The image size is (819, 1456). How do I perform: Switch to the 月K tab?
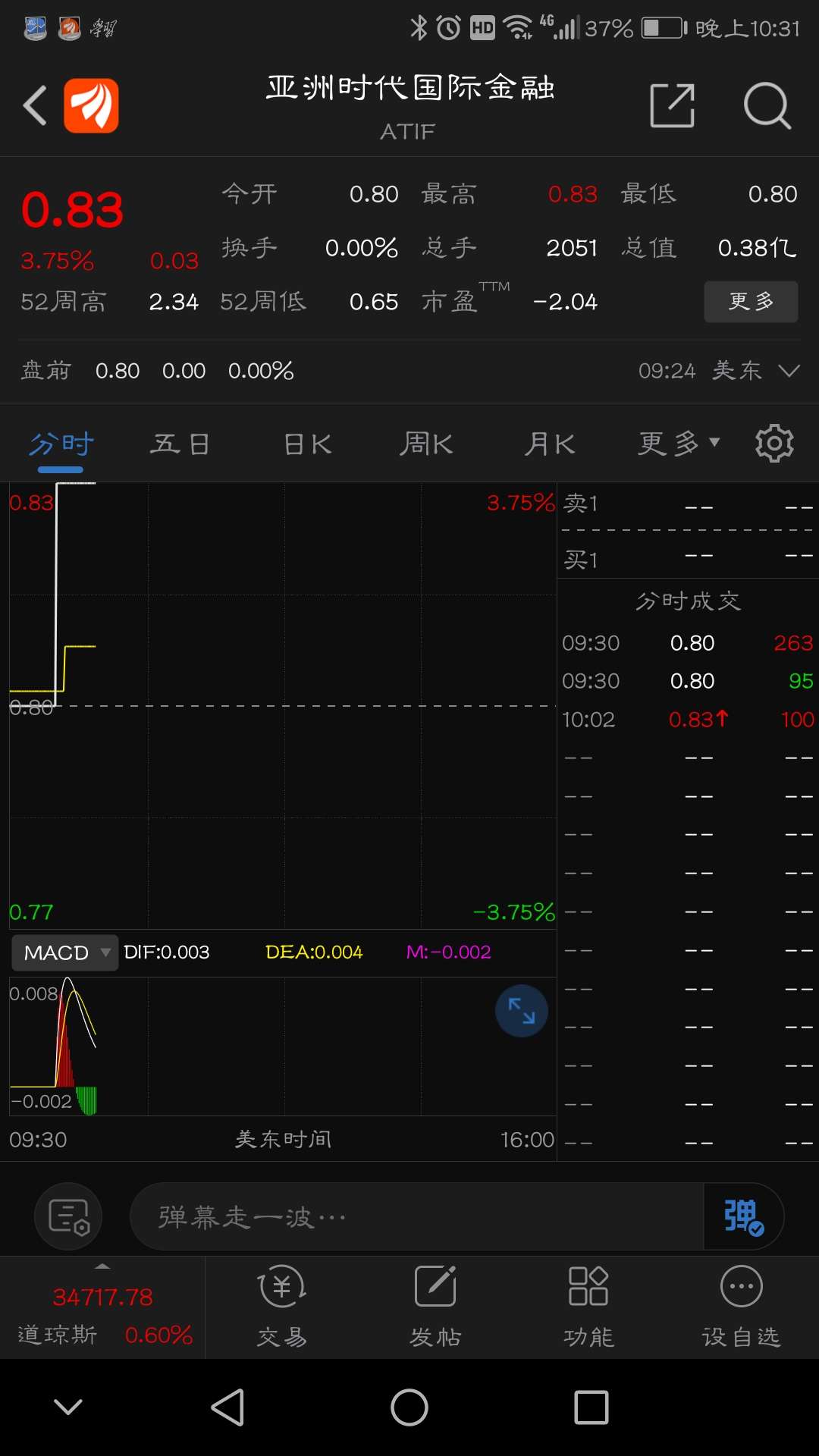click(x=550, y=444)
